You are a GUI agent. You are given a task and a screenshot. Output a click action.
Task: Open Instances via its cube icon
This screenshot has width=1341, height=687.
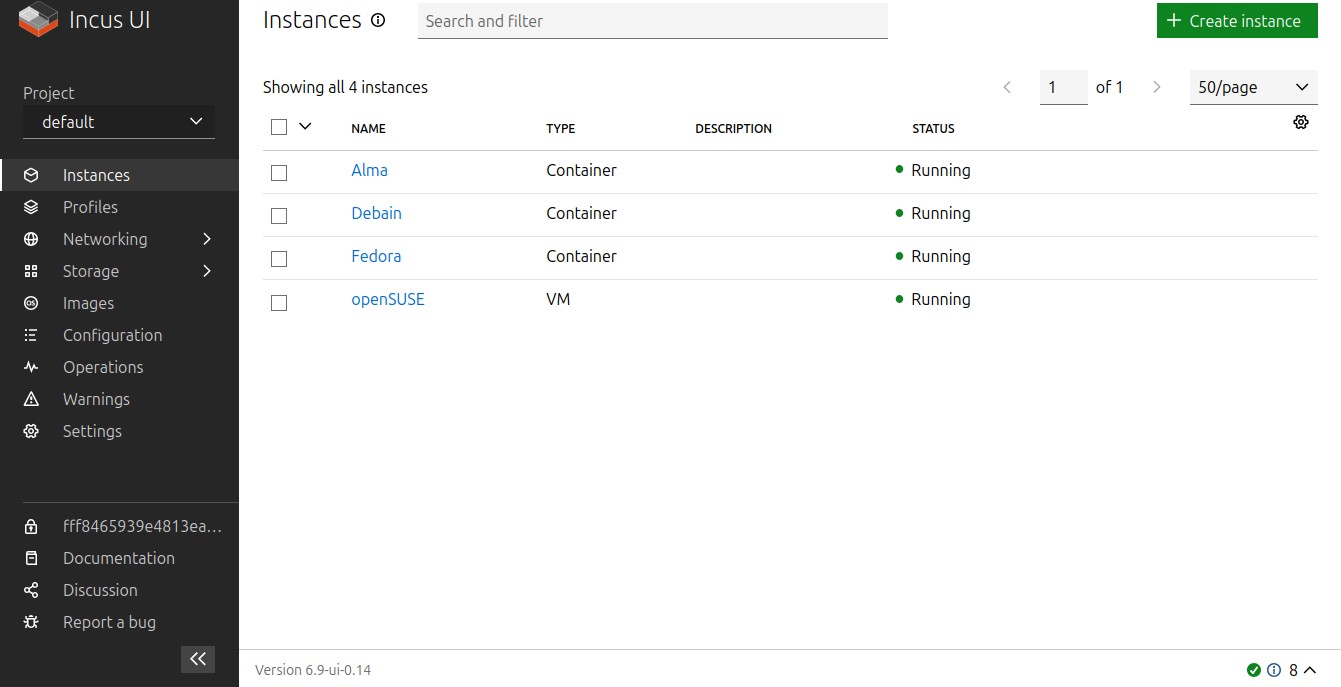(x=31, y=175)
